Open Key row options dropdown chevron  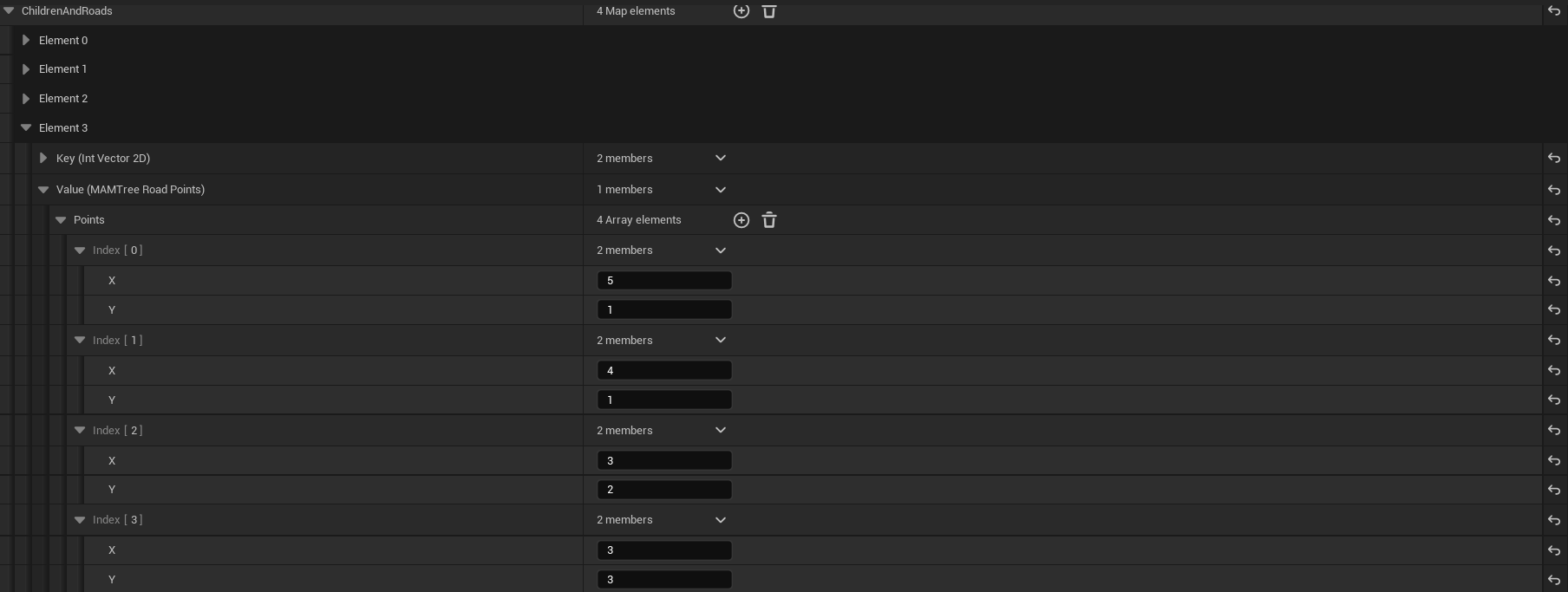721,158
